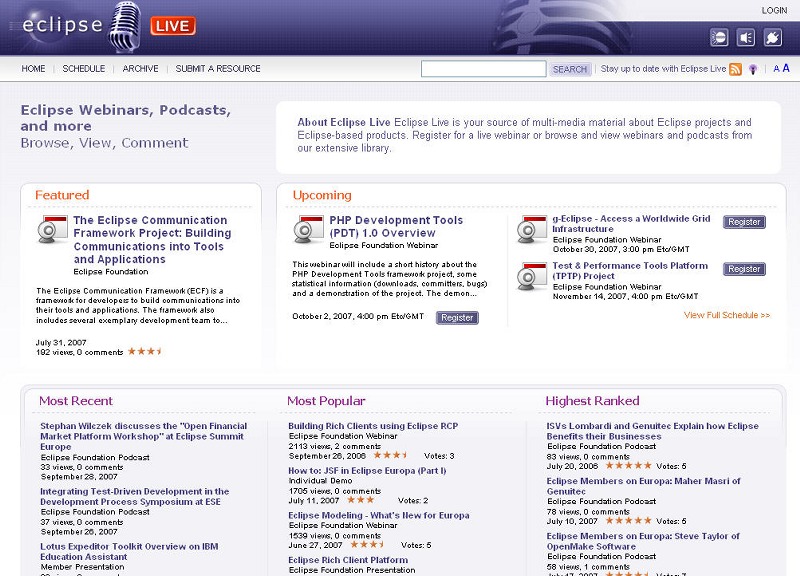
Task: Open Eclipse Communication Framework Project title
Action: coord(152,240)
